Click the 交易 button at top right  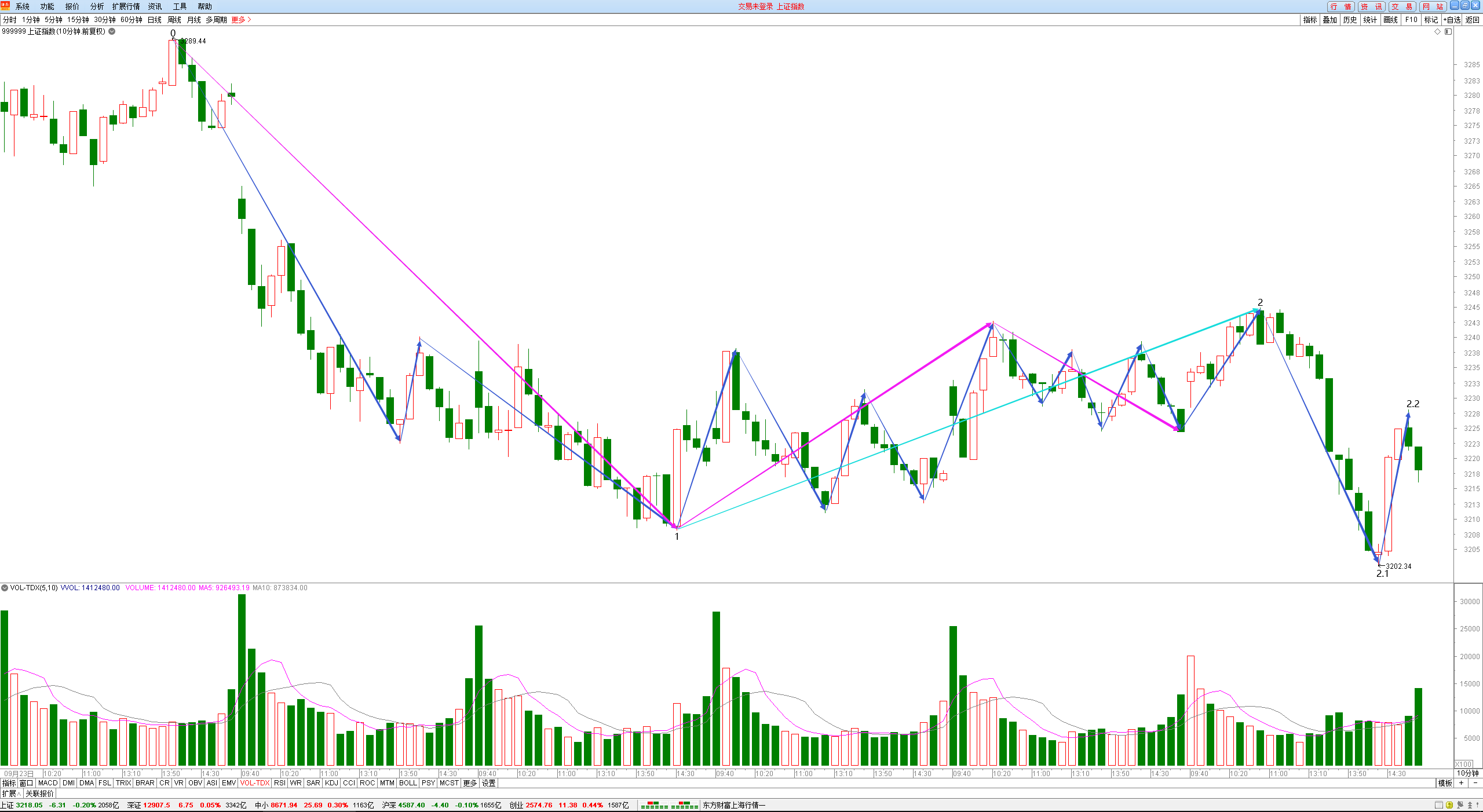1402,6
